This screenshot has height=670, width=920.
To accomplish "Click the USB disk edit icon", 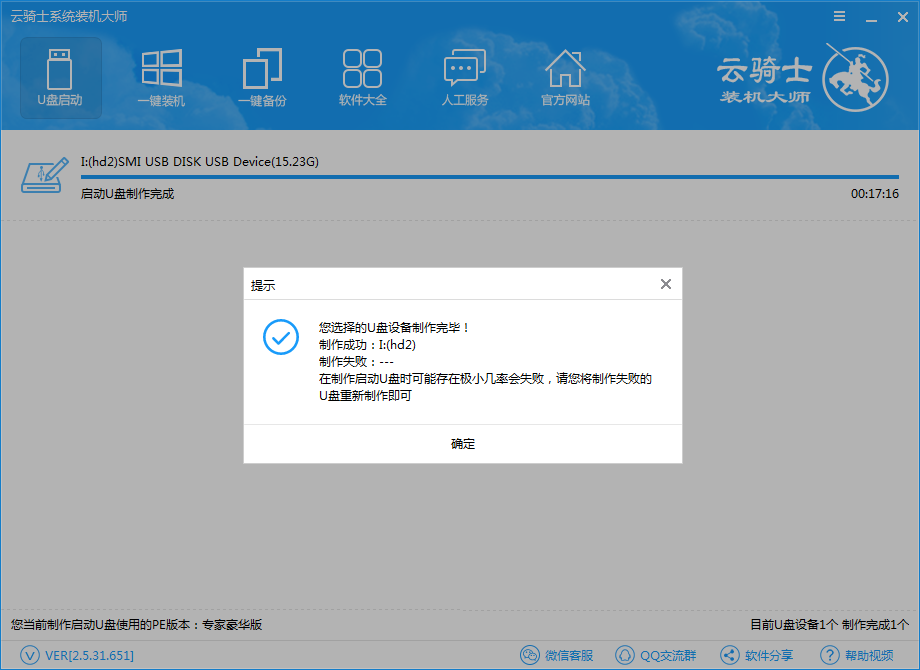I will pos(45,175).
